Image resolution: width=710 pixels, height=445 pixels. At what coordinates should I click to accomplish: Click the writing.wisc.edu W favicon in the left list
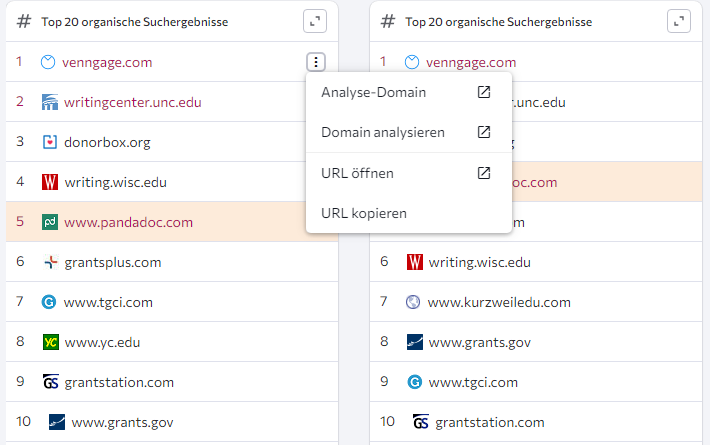pyautogui.click(x=50, y=182)
